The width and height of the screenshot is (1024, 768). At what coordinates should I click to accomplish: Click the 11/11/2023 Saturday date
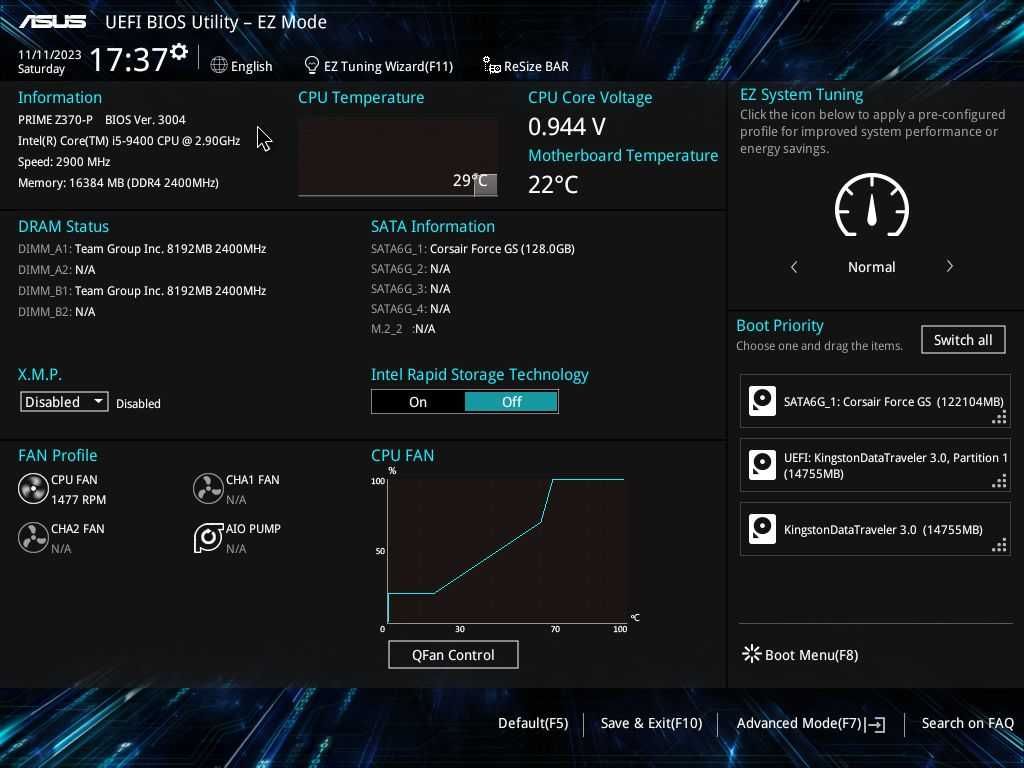point(50,61)
